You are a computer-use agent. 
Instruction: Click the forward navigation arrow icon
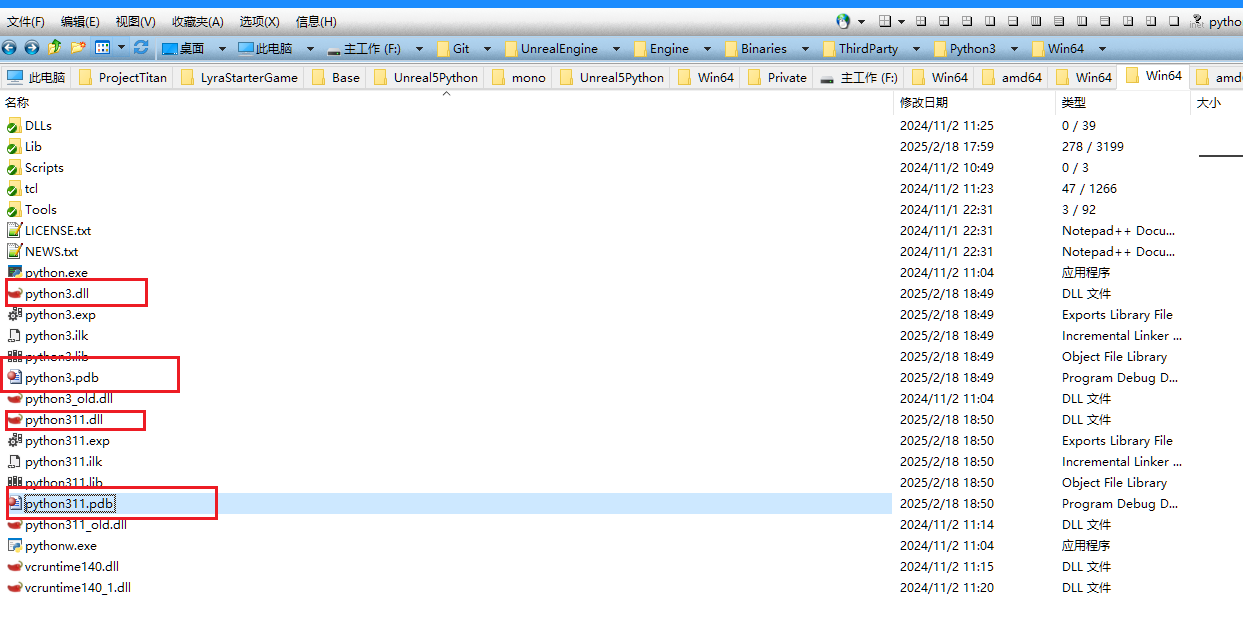(30, 47)
